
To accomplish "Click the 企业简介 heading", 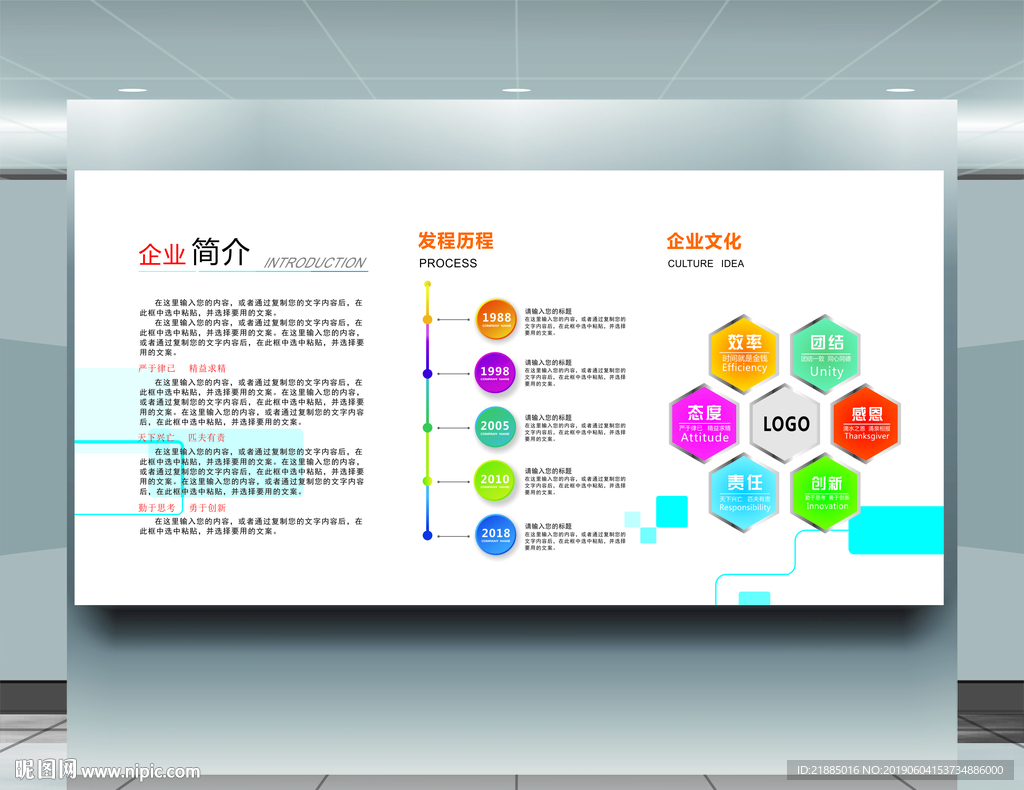I will [194, 252].
